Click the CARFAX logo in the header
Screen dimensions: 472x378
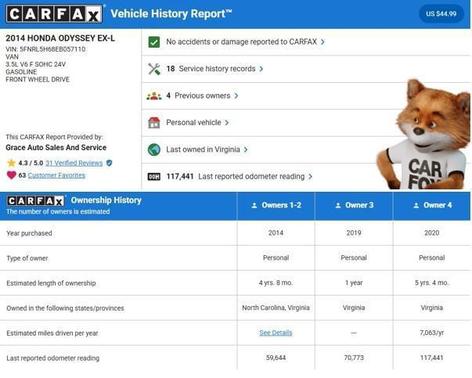[54, 14]
